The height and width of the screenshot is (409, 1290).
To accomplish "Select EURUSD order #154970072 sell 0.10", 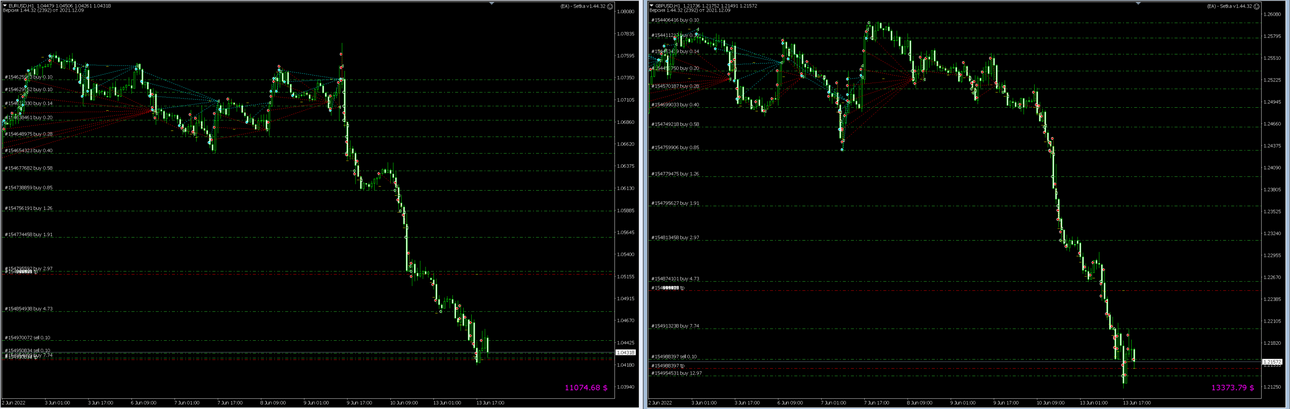I will tap(28, 338).
